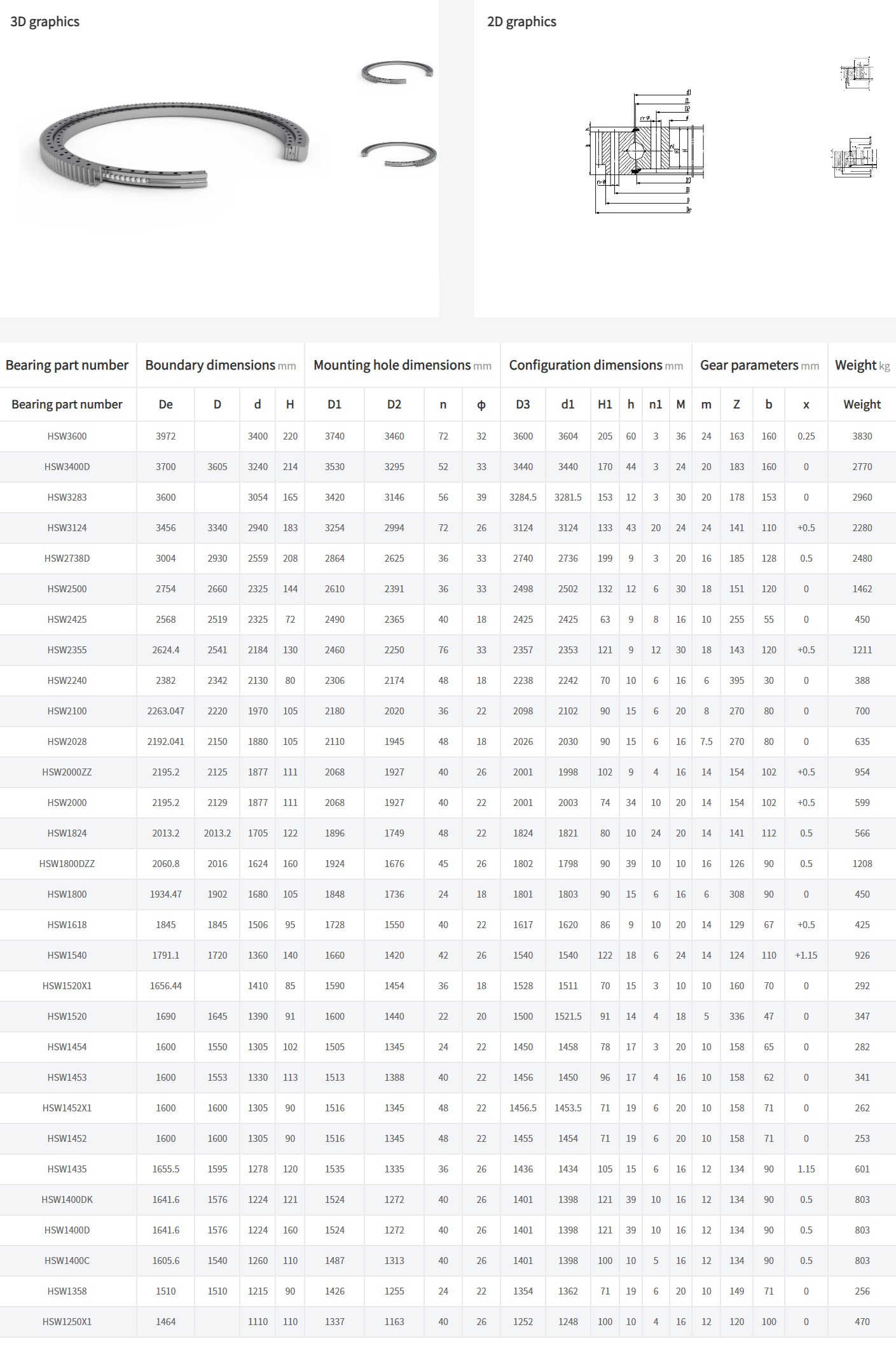Click the Z column header
The width and height of the screenshot is (896, 1355).
point(736,405)
